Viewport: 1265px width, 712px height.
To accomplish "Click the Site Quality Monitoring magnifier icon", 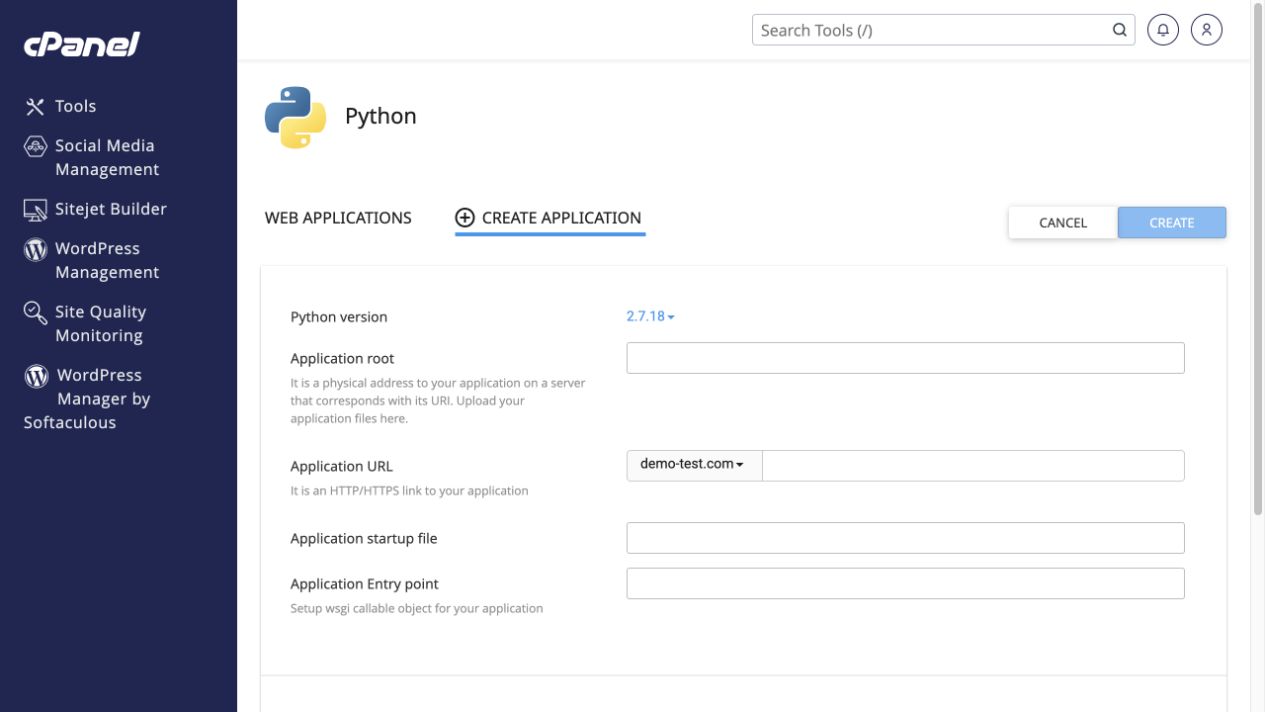I will coord(35,313).
